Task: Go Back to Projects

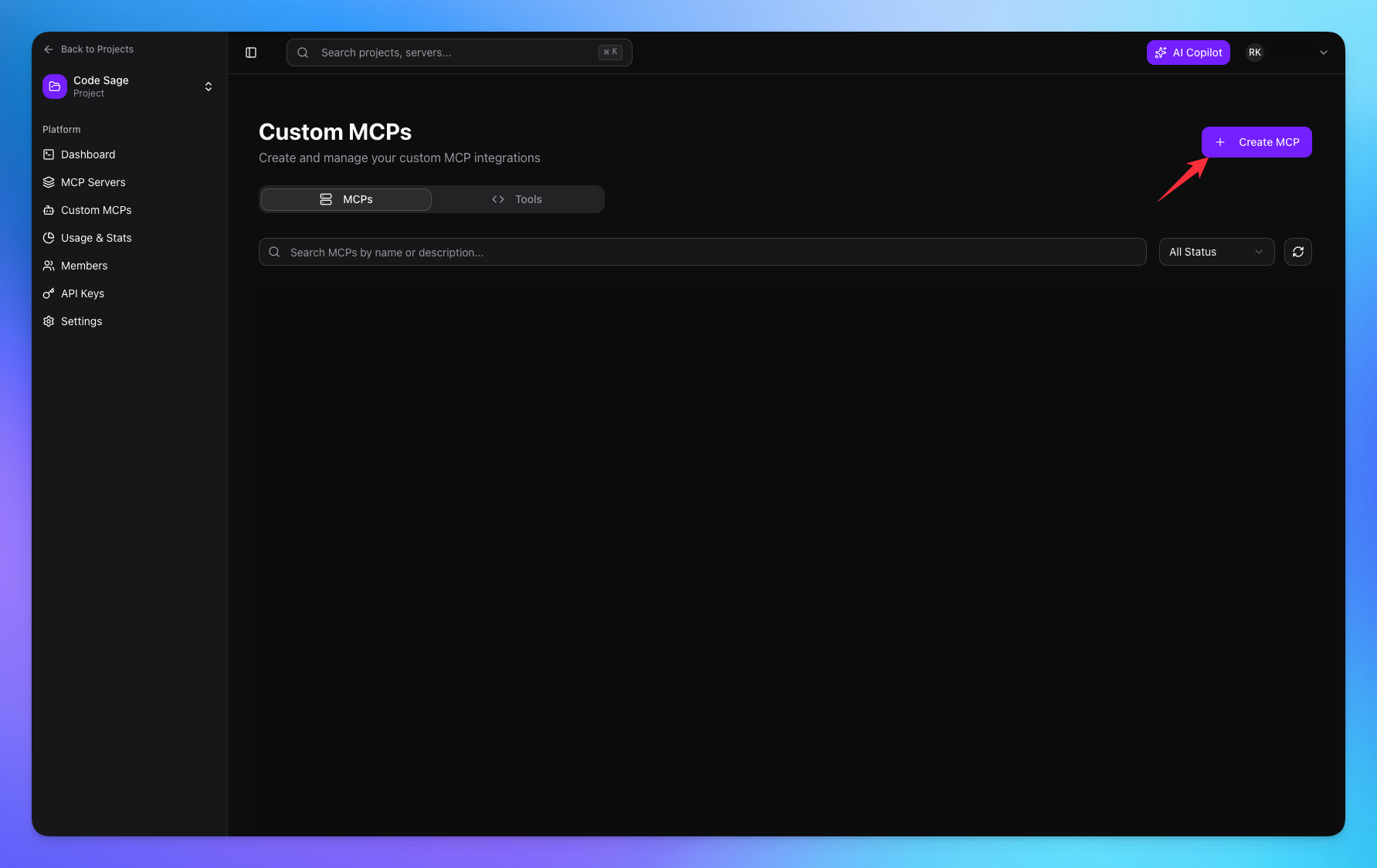Action: [x=88, y=49]
